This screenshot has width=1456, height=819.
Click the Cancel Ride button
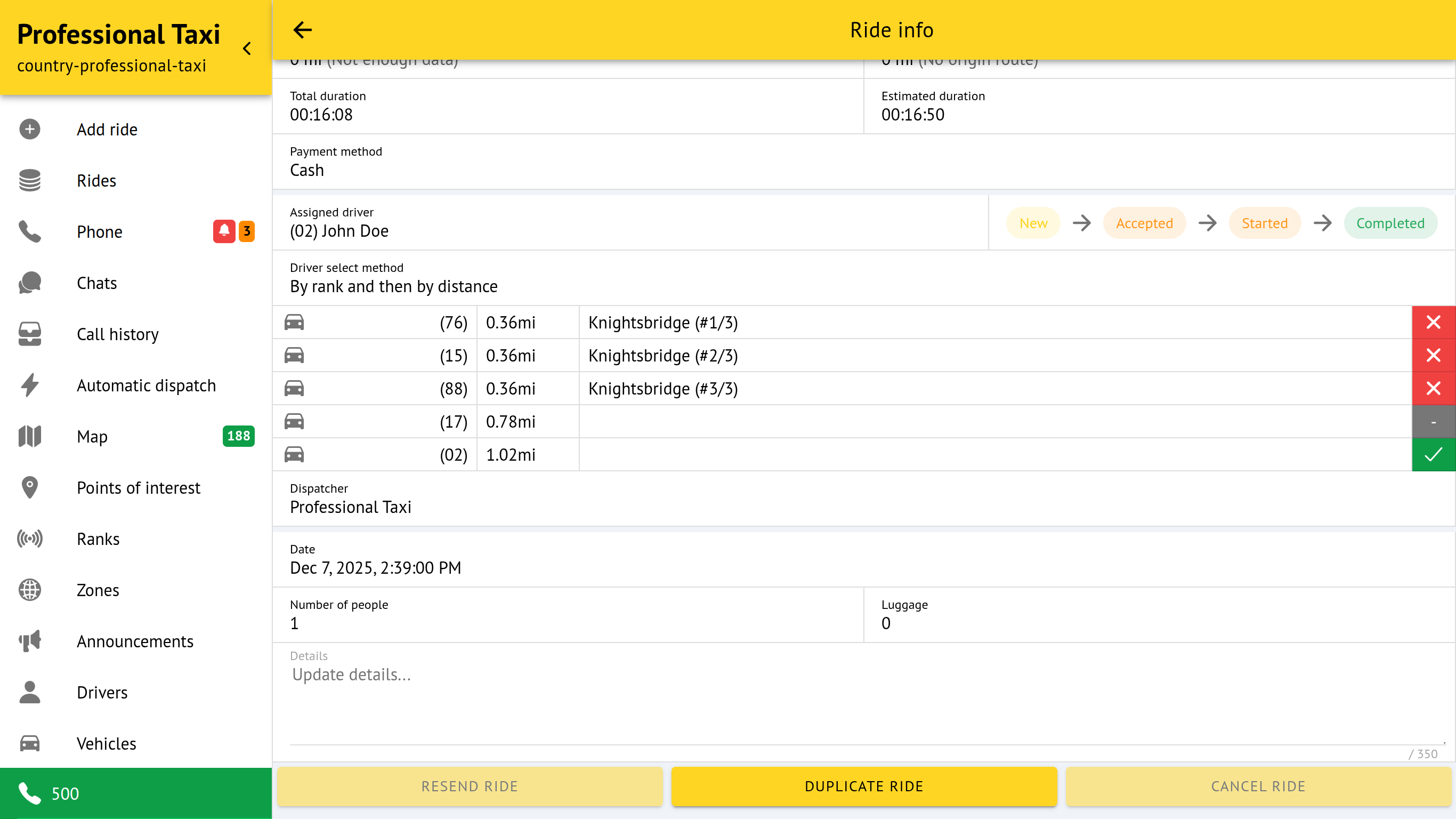[1258, 786]
